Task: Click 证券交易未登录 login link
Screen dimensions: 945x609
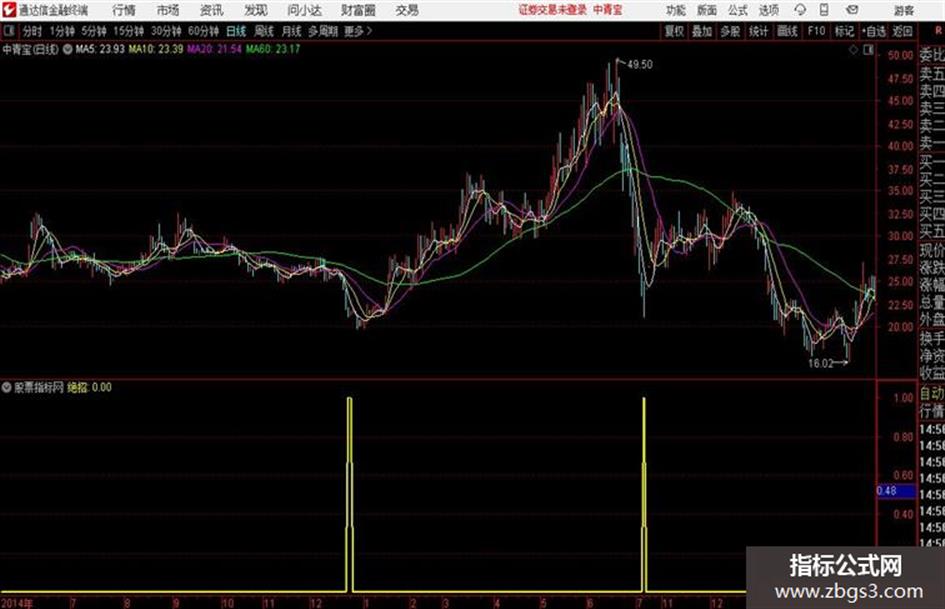Action: [553, 10]
